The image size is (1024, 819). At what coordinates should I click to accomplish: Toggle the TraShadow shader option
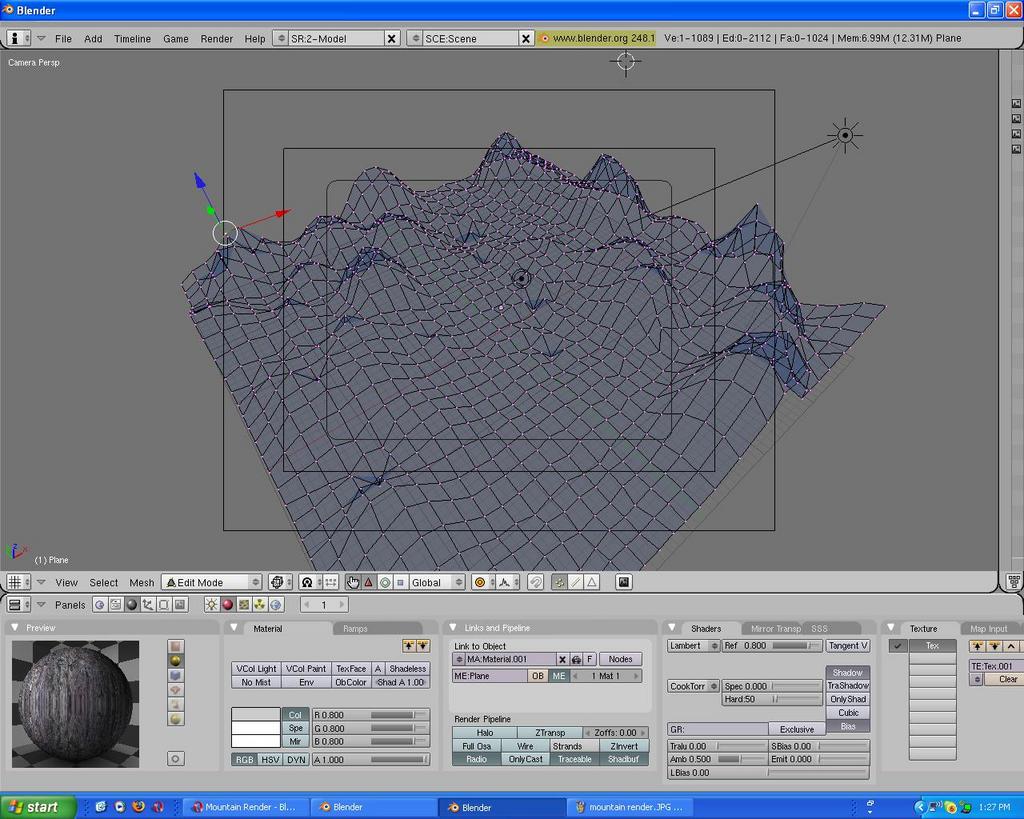coord(848,686)
